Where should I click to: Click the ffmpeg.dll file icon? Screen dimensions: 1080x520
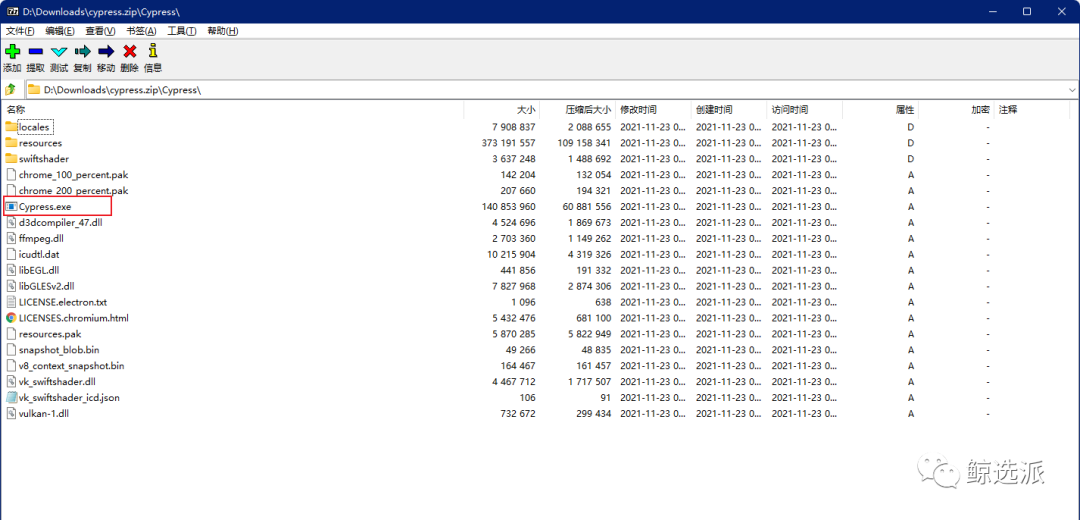tap(11, 238)
